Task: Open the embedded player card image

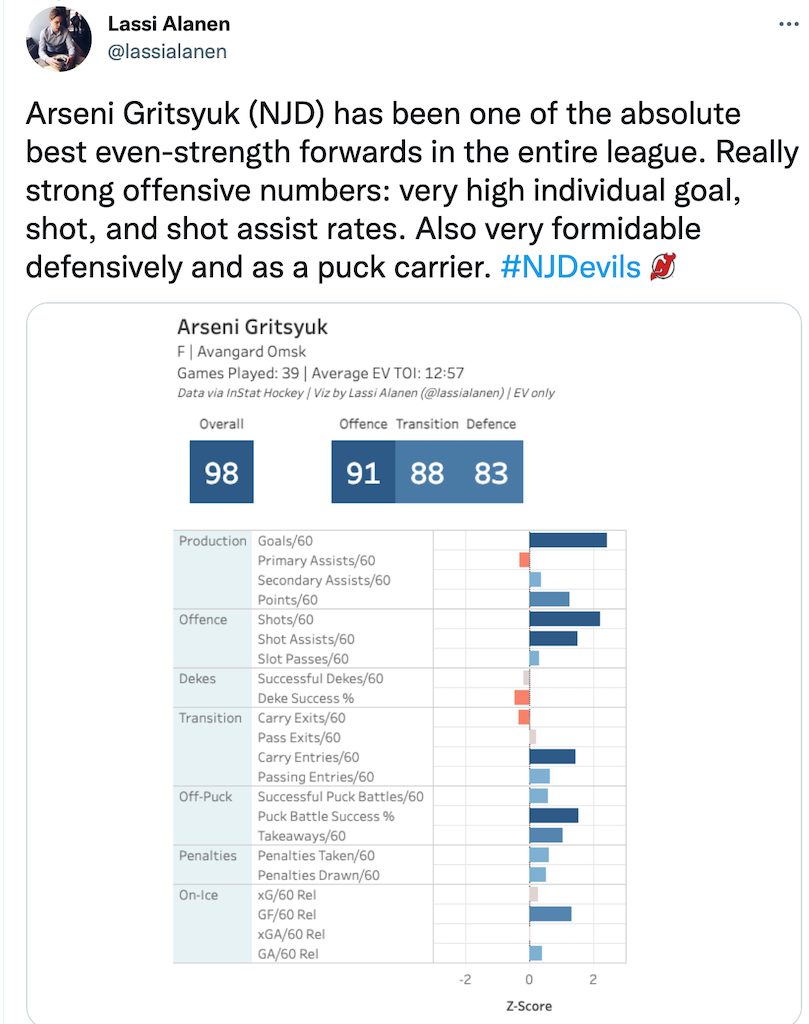Action: [413, 662]
